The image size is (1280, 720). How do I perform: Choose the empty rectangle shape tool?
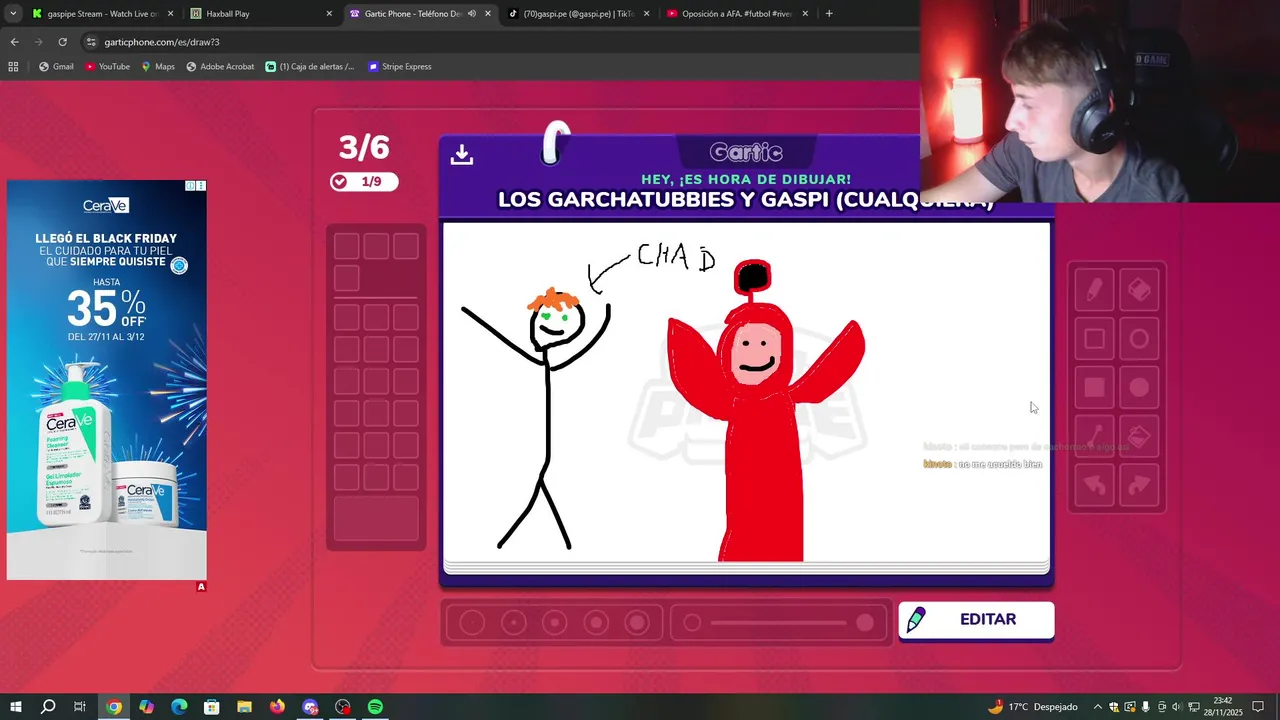tap(1094, 339)
